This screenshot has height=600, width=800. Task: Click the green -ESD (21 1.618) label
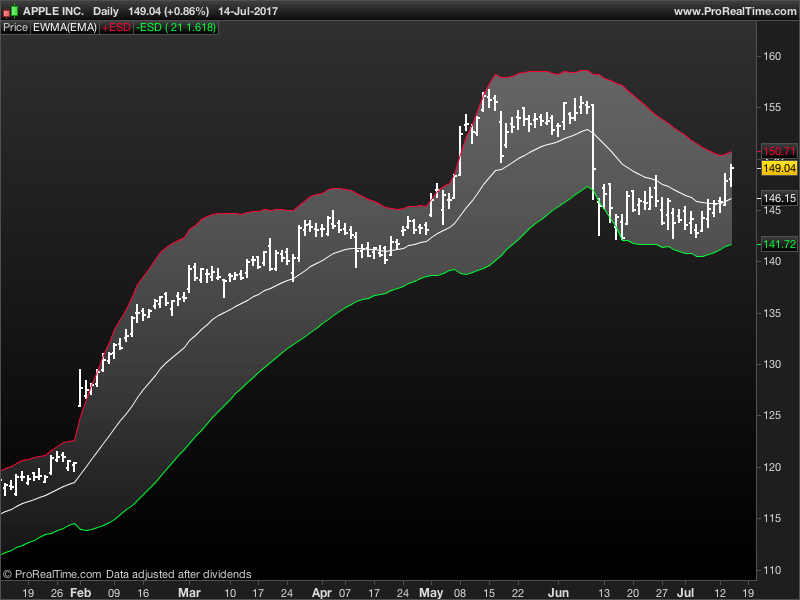click(176, 28)
